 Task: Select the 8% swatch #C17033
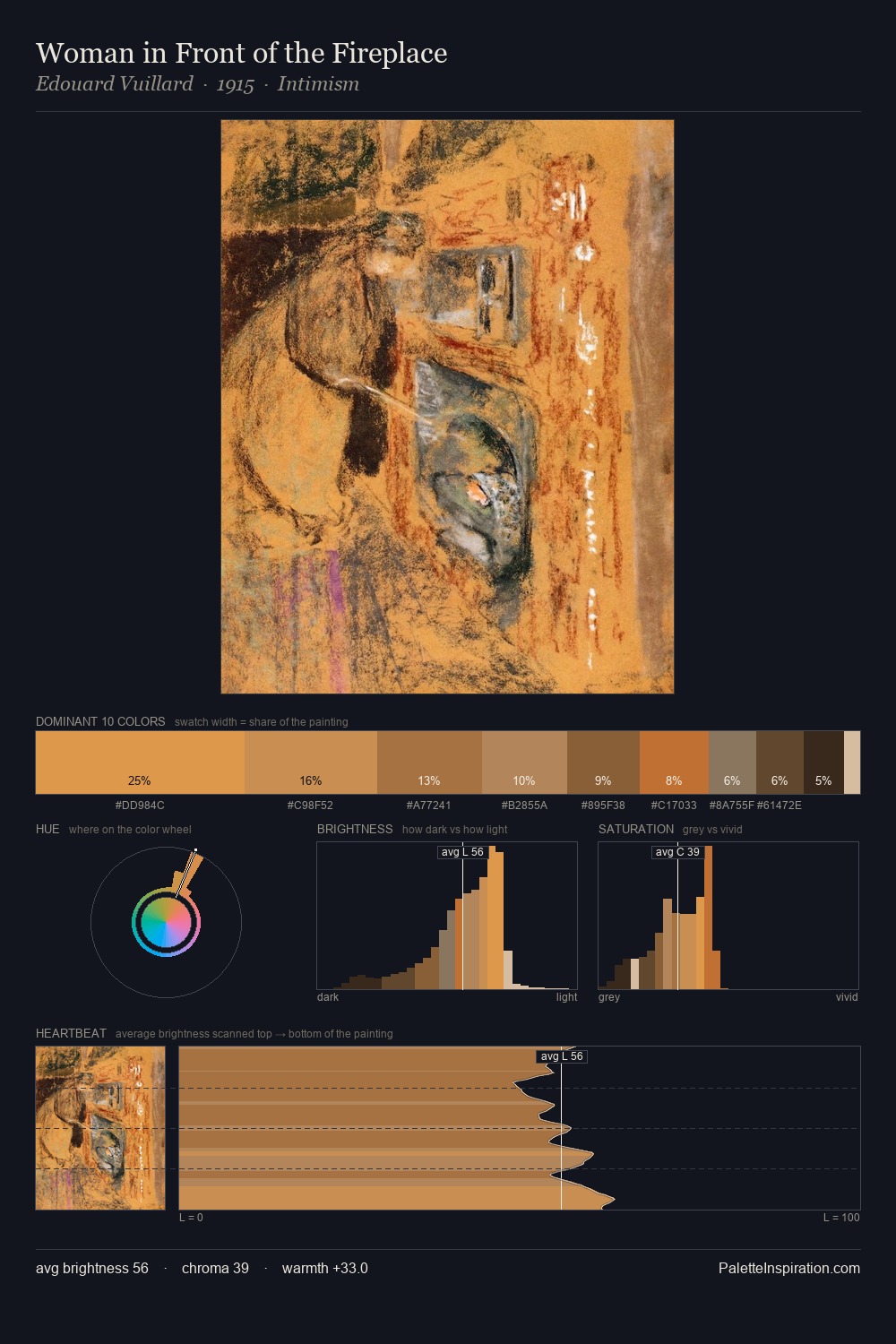pos(674,762)
